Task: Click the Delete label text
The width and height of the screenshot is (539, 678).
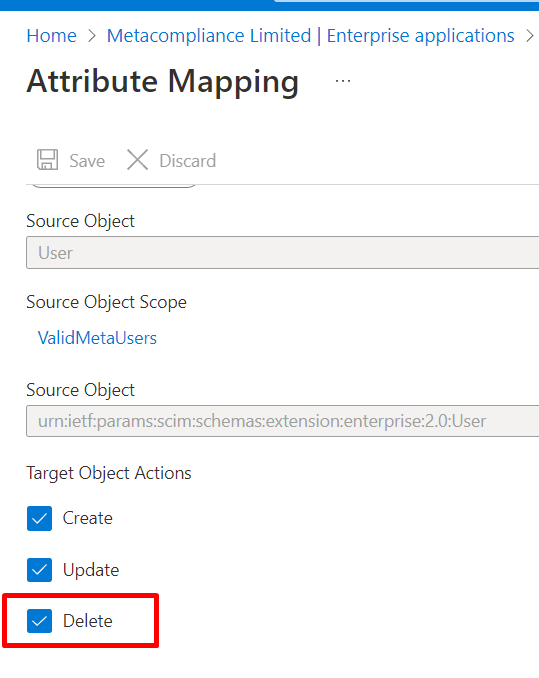Action: pos(88,621)
